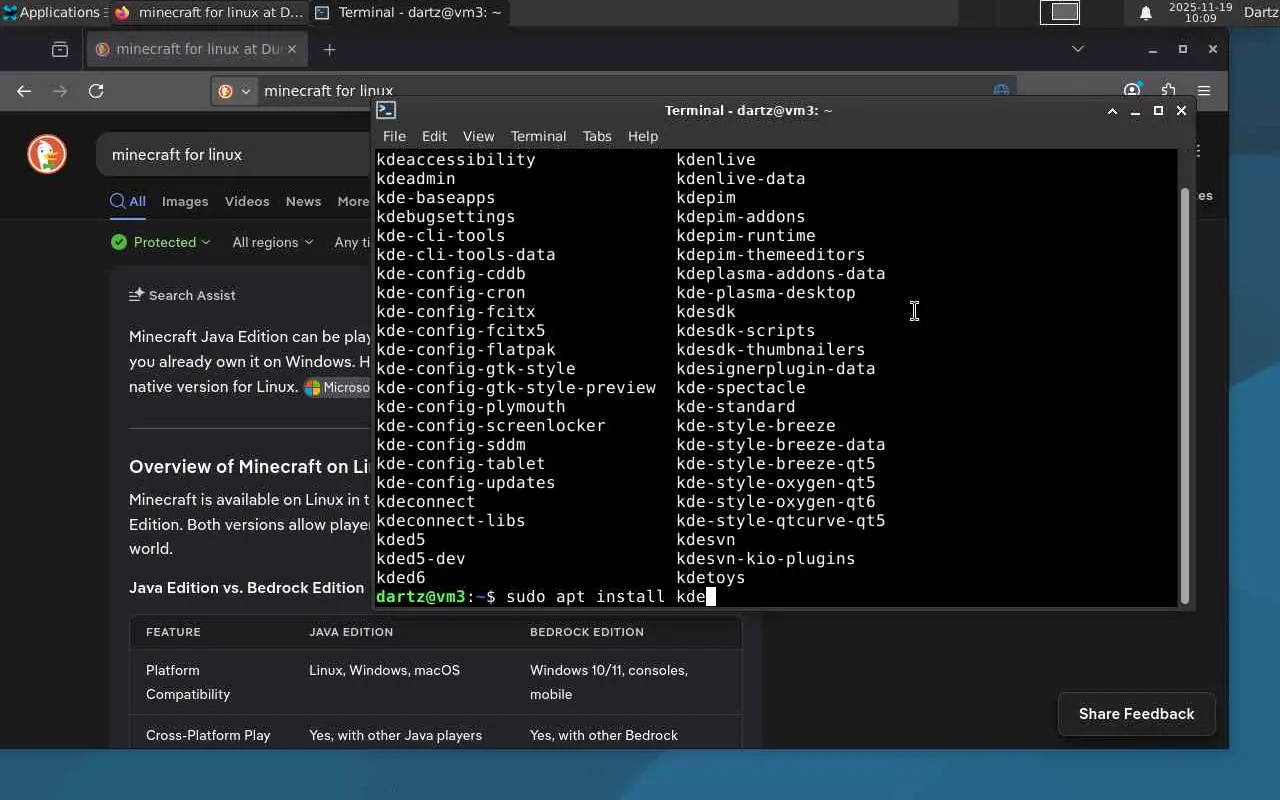This screenshot has width=1280, height=800.
Task: Select the Terminal entry in the top panel
Action: [408, 12]
